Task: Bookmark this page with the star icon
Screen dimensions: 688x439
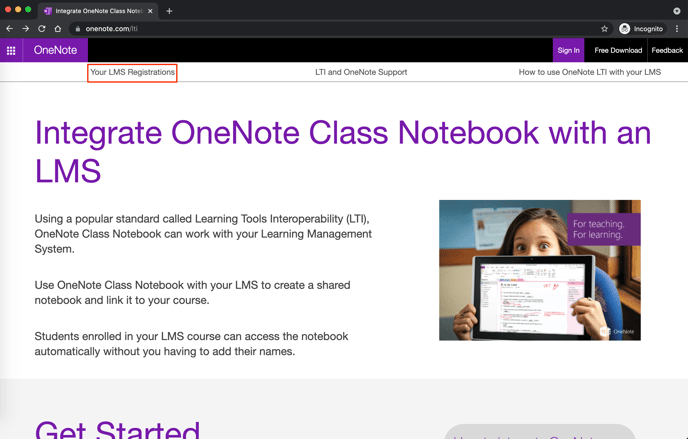Action: pyautogui.click(x=605, y=29)
